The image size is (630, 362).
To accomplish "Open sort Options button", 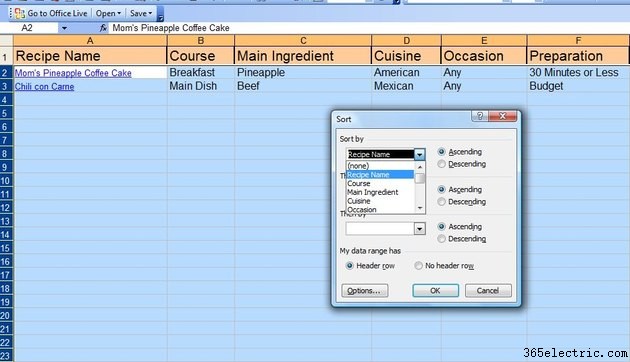I will pos(365,290).
